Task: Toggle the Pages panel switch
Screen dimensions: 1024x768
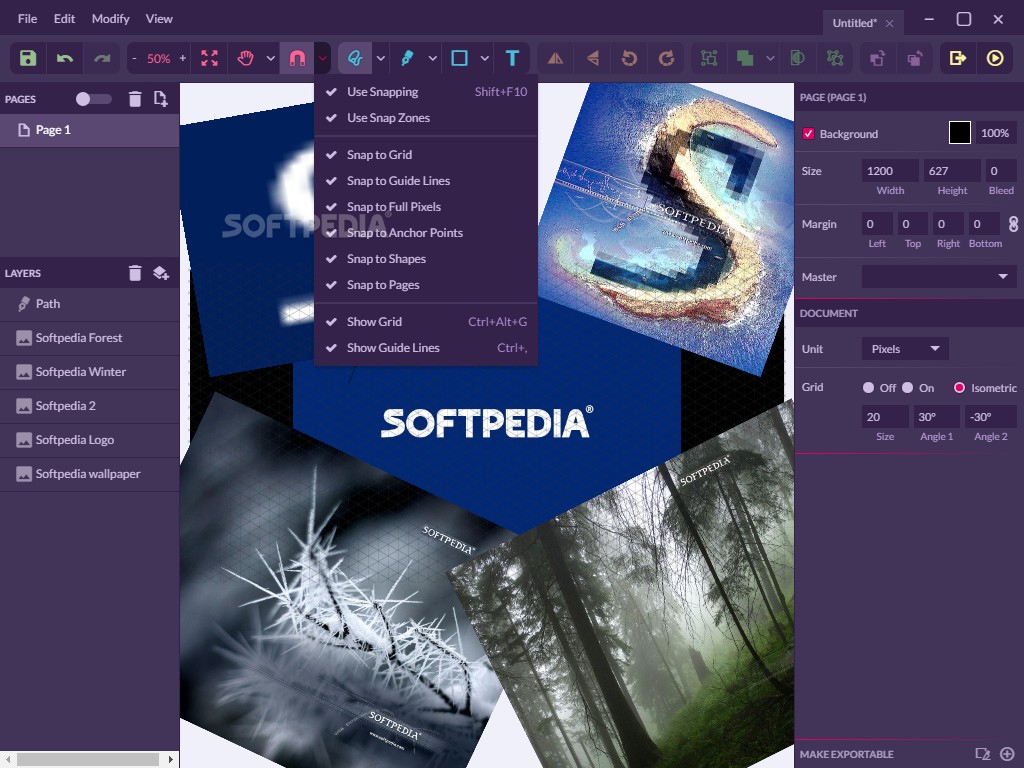Action: pos(93,99)
